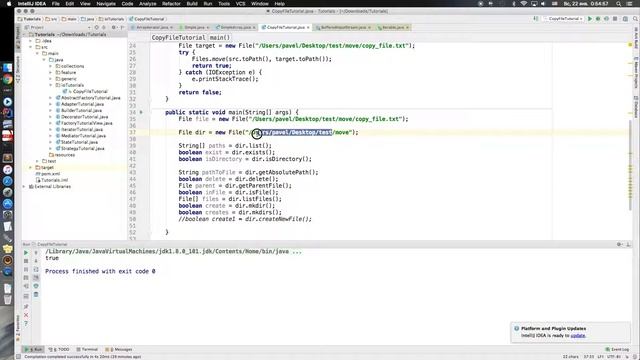This screenshot has height=360, width=640.
Task: Expand the collections package
Action: click(x=51, y=66)
